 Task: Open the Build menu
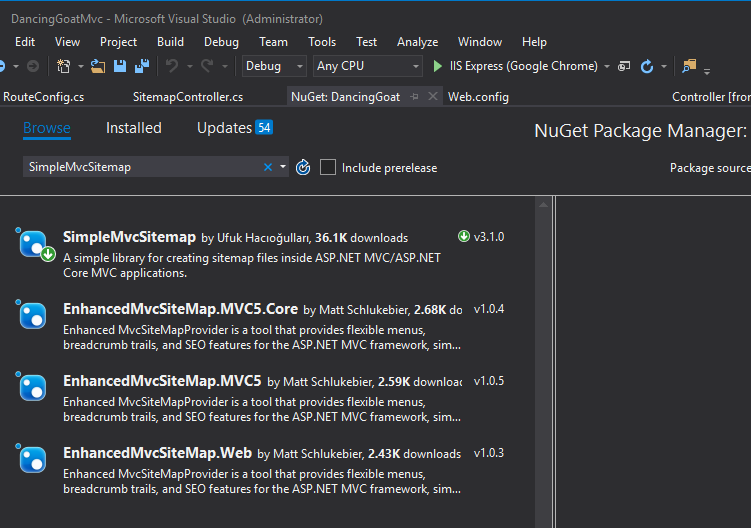pyautogui.click(x=171, y=42)
